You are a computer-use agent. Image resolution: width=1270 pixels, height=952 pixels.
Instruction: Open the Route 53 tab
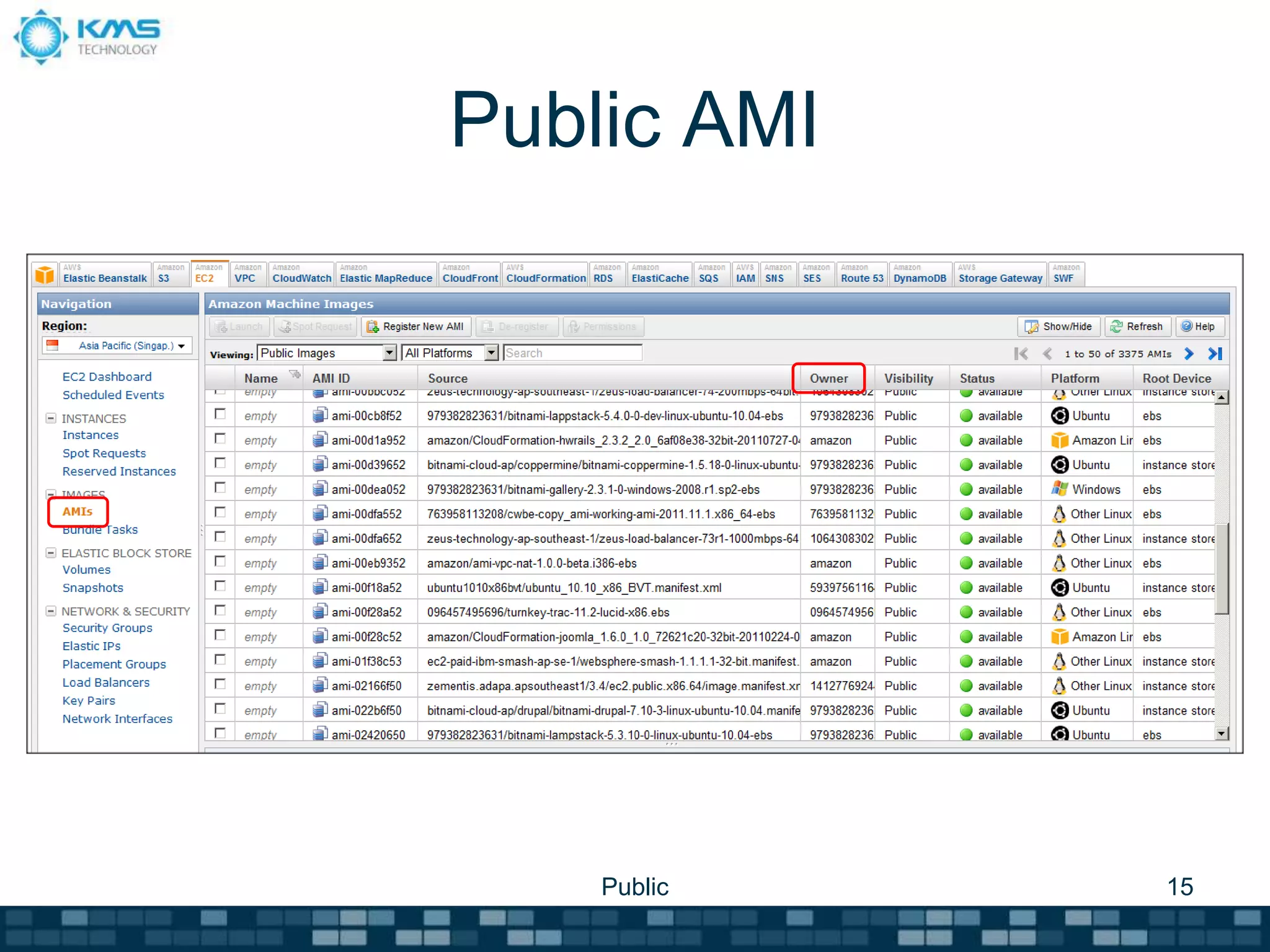tap(861, 274)
